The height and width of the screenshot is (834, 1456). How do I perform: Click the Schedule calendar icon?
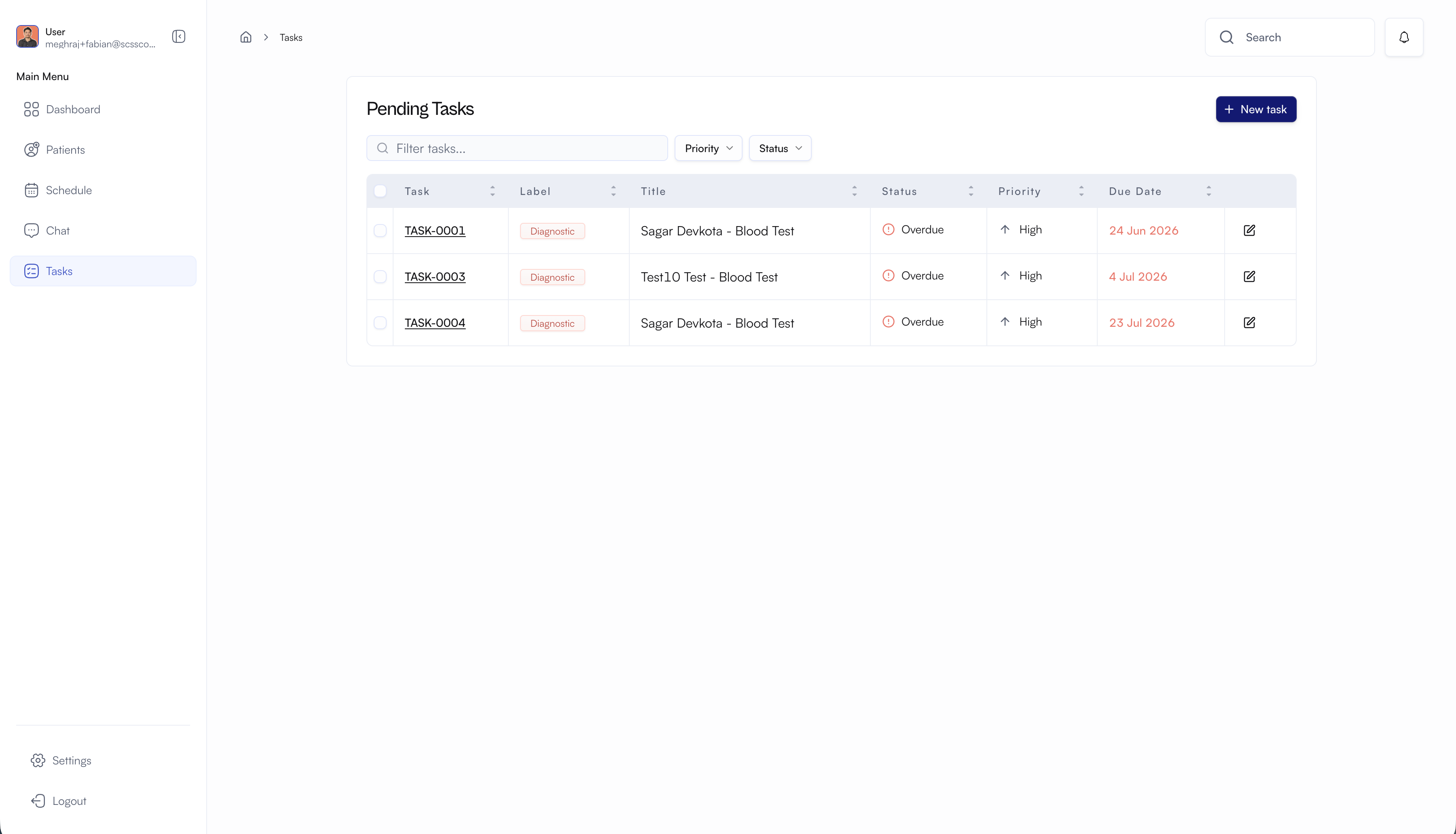coord(32,190)
